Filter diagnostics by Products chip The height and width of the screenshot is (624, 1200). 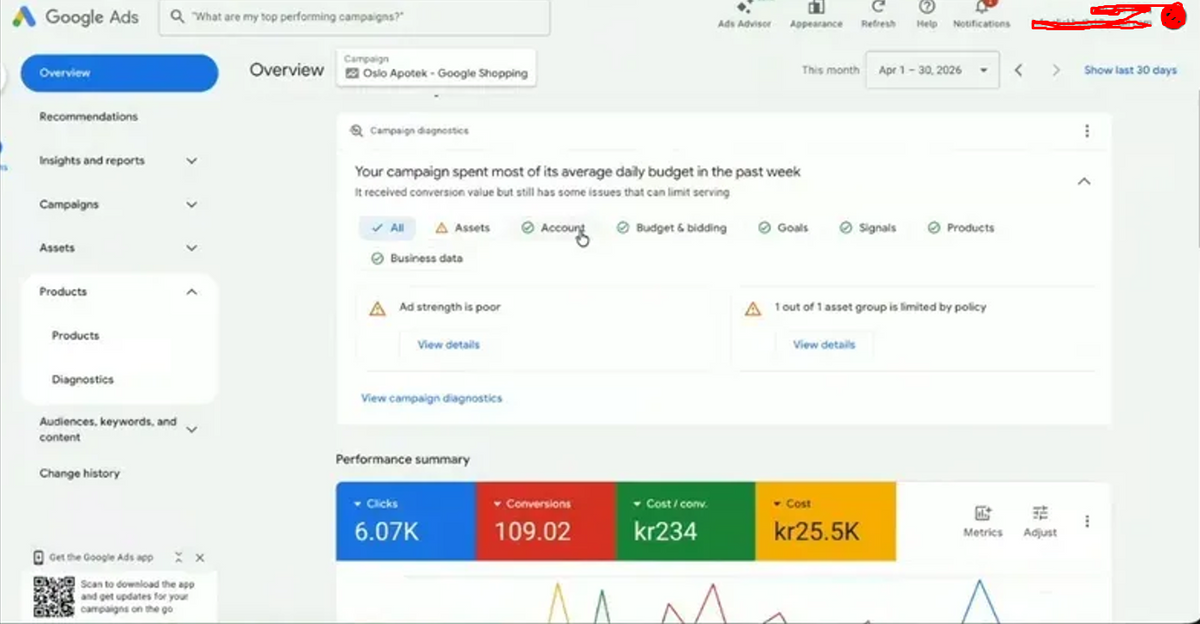(x=961, y=228)
